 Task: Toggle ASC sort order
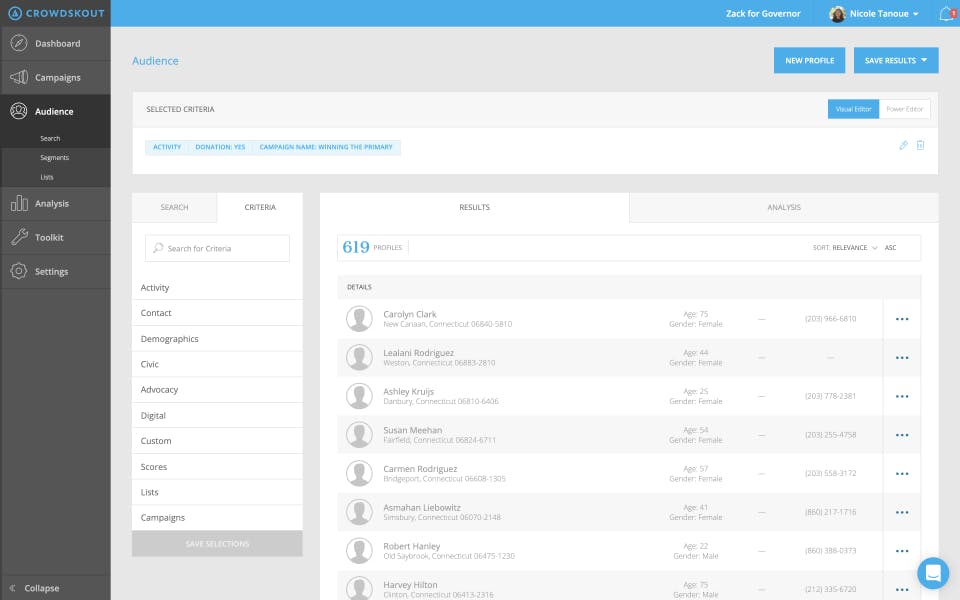890,248
